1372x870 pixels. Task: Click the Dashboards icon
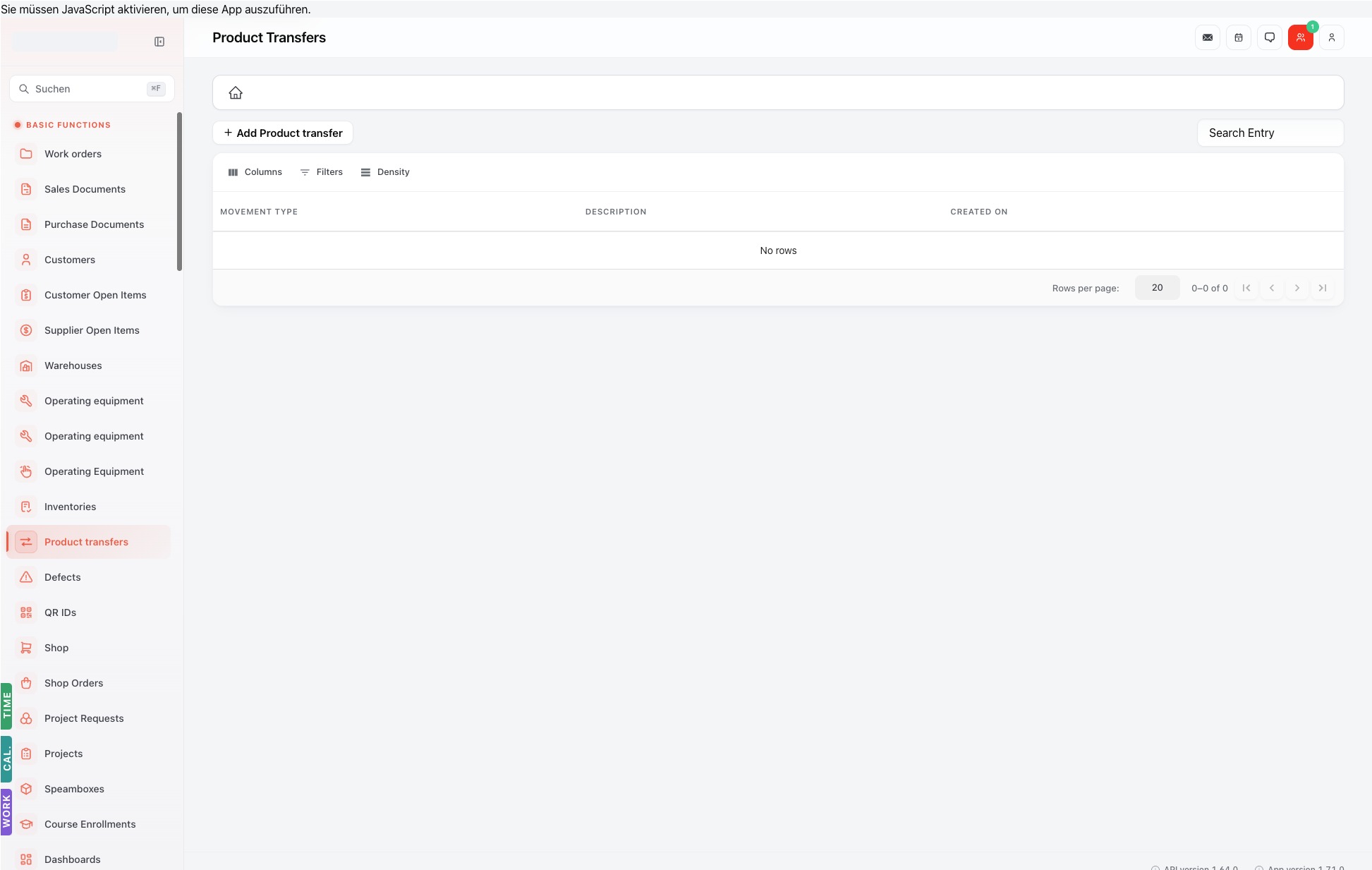click(26, 859)
